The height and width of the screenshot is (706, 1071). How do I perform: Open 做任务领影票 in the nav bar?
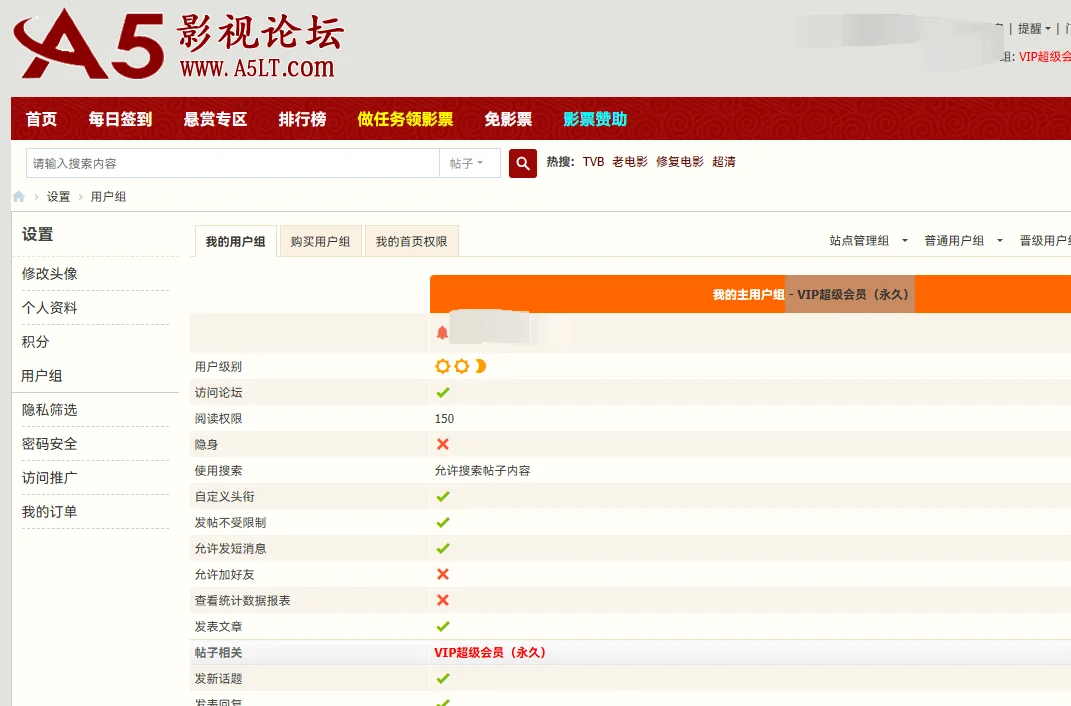click(405, 119)
